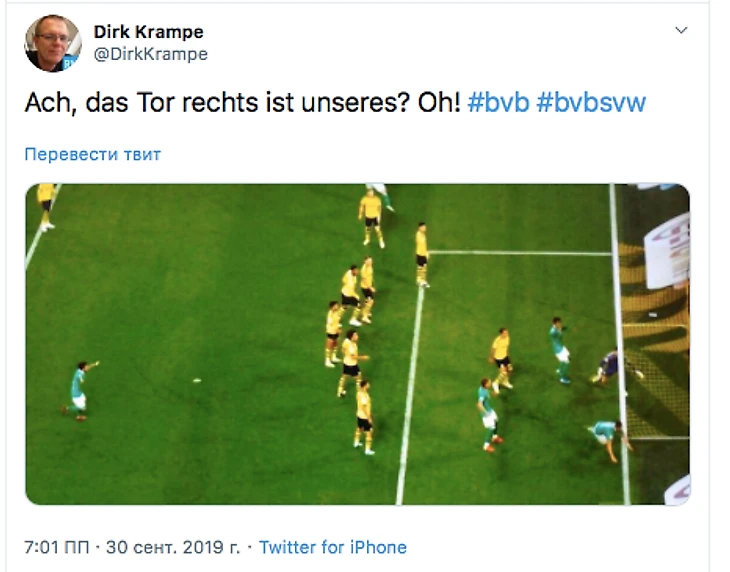Click the white ball in the photo

click(197, 381)
